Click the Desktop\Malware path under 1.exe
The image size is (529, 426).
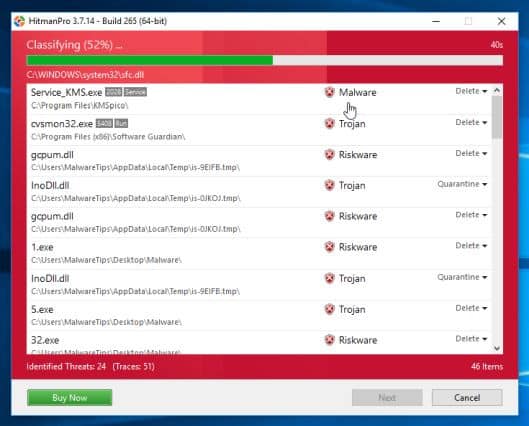point(106,260)
